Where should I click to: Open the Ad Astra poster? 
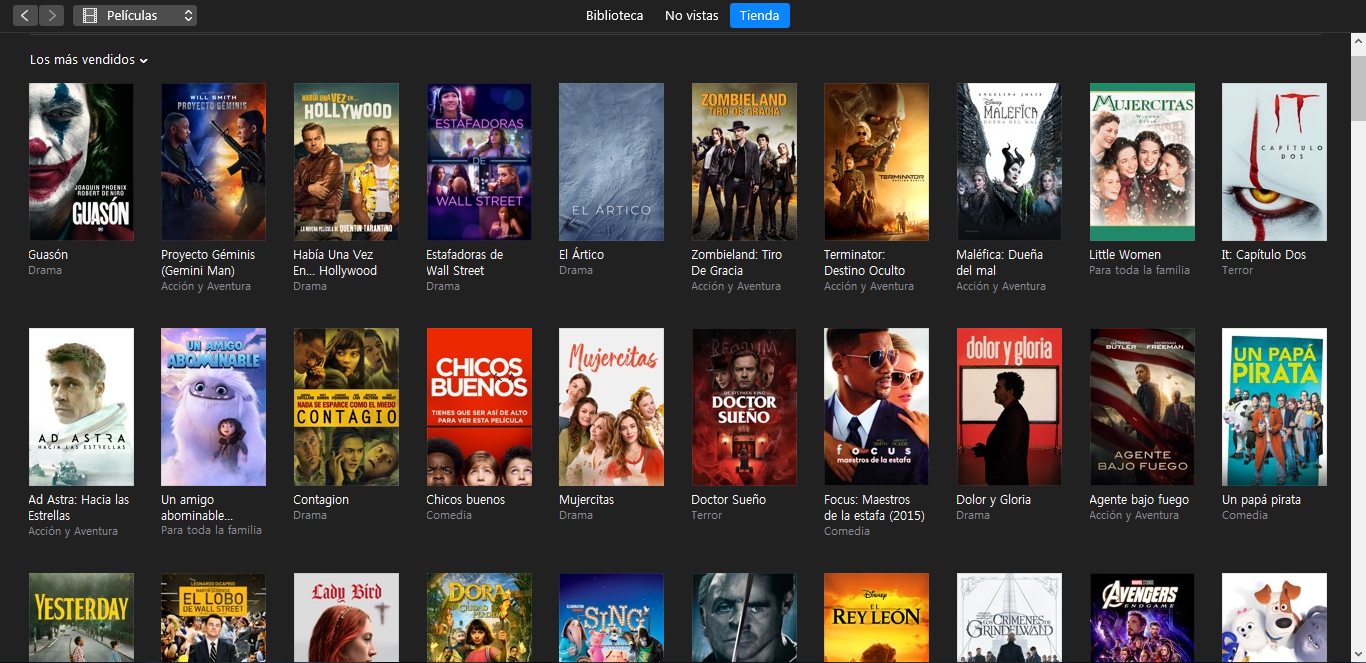81,407
